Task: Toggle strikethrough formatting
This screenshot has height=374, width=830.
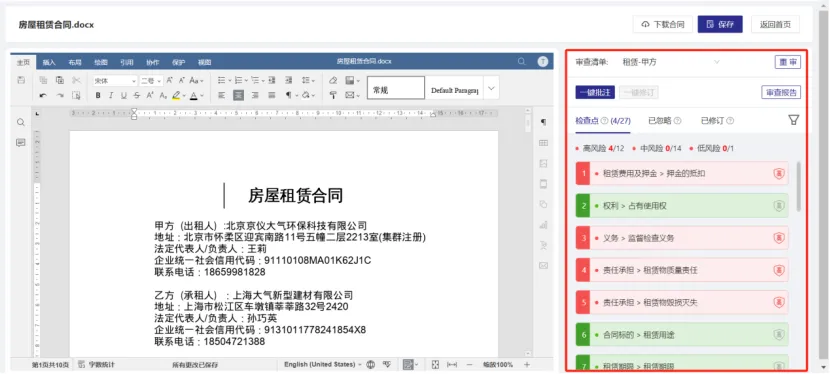Action: point(137,96)
